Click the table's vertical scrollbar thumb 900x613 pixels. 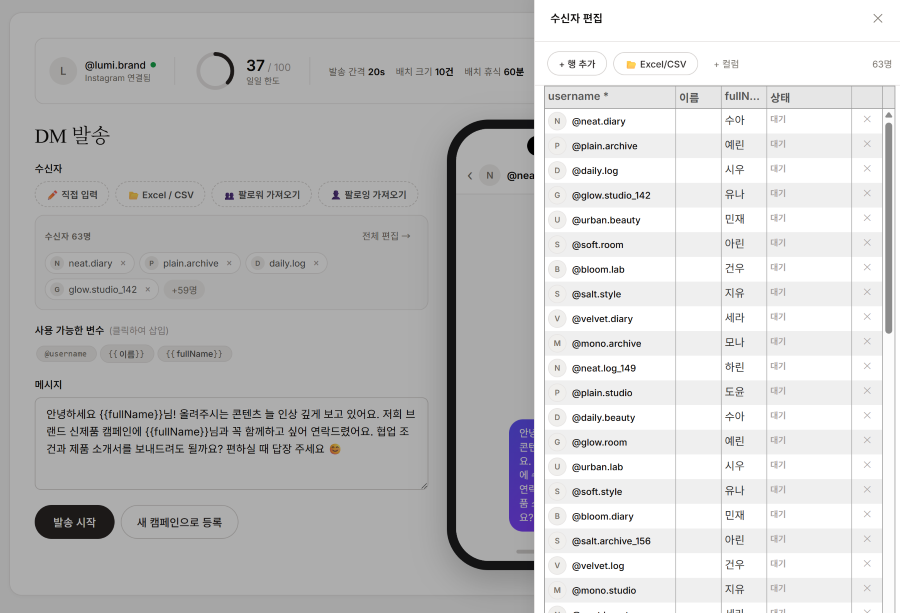coord(889,227)
